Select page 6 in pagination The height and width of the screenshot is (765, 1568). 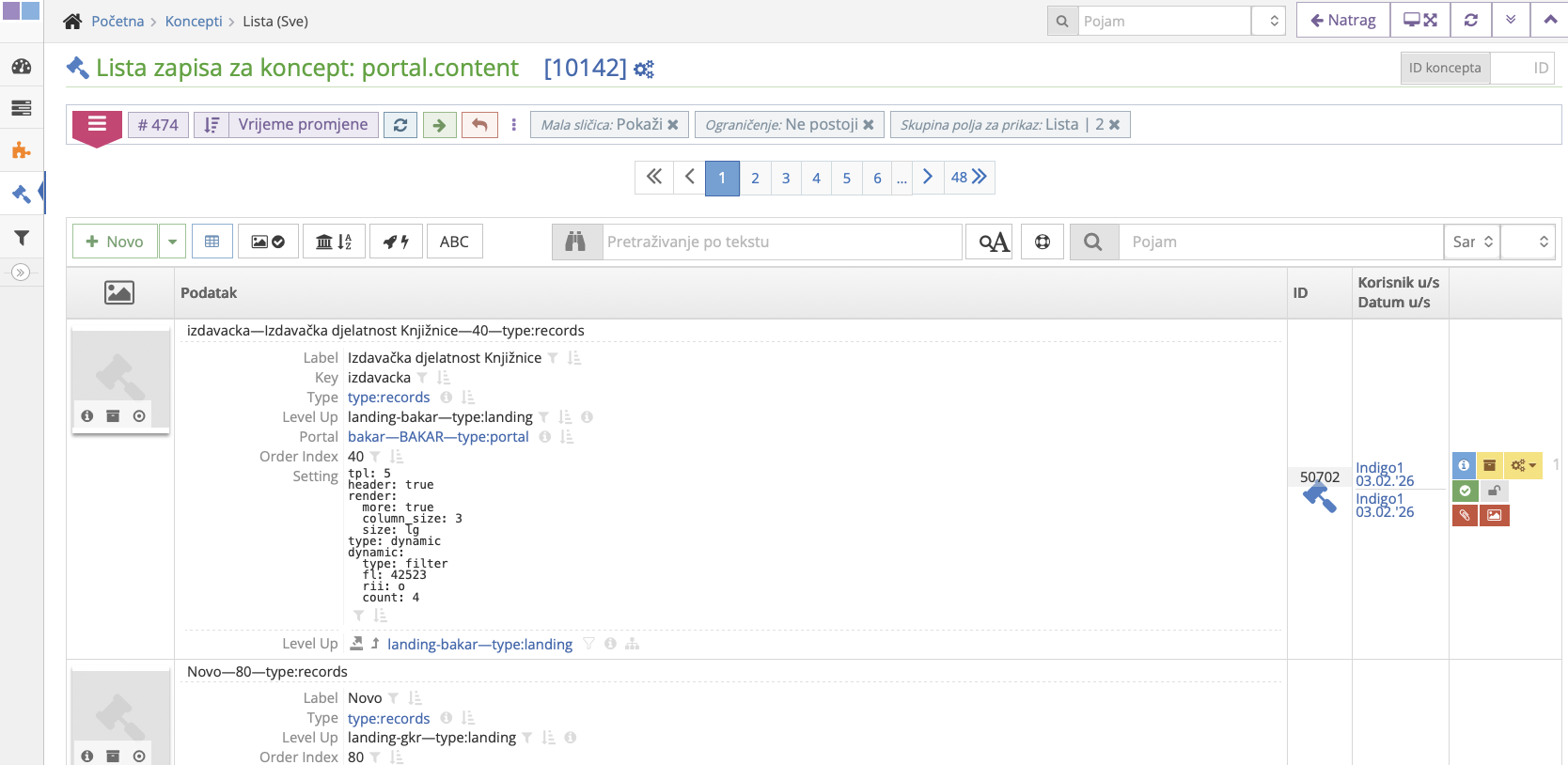tap(877, 178)
